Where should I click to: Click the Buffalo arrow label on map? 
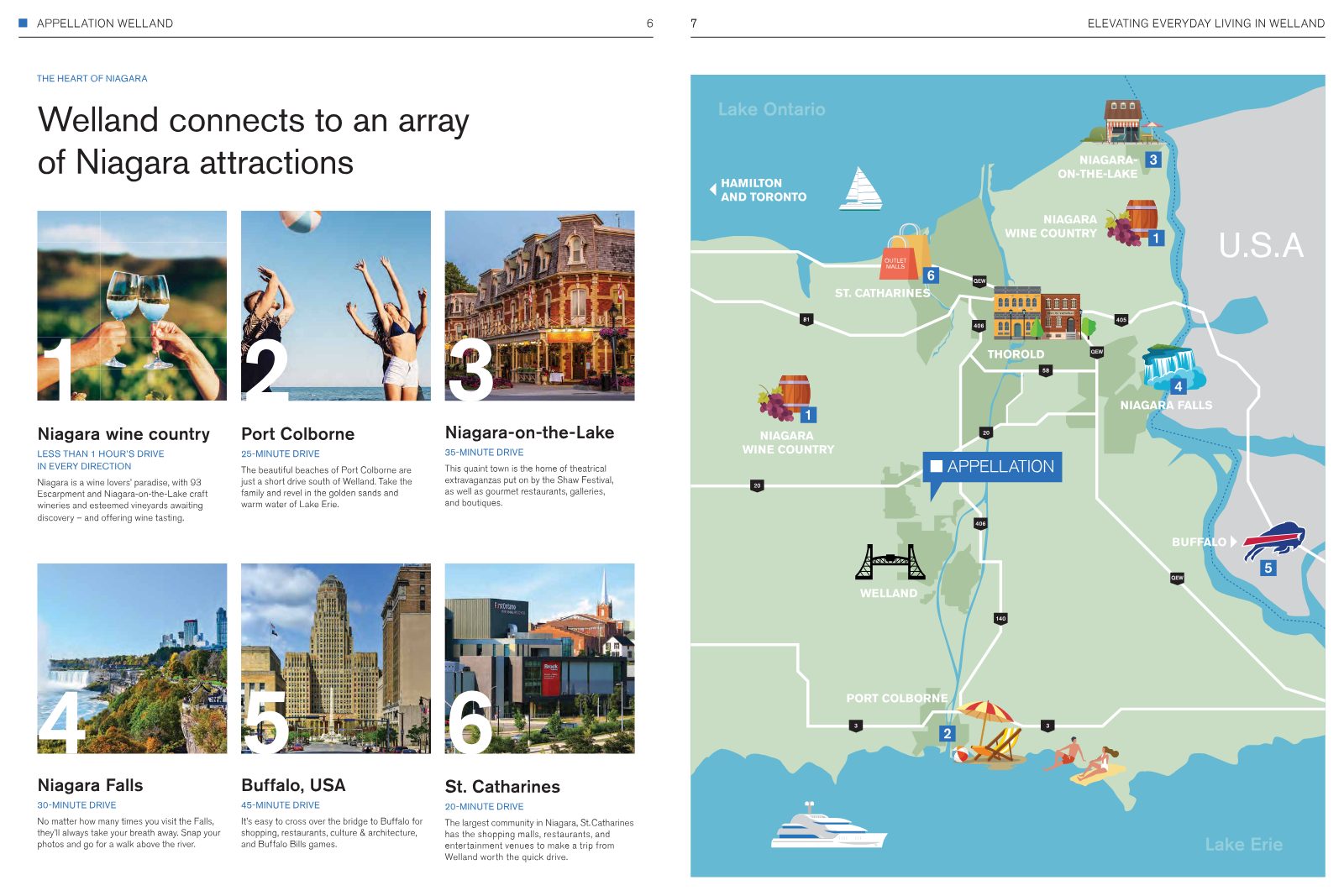point(1204,542)
